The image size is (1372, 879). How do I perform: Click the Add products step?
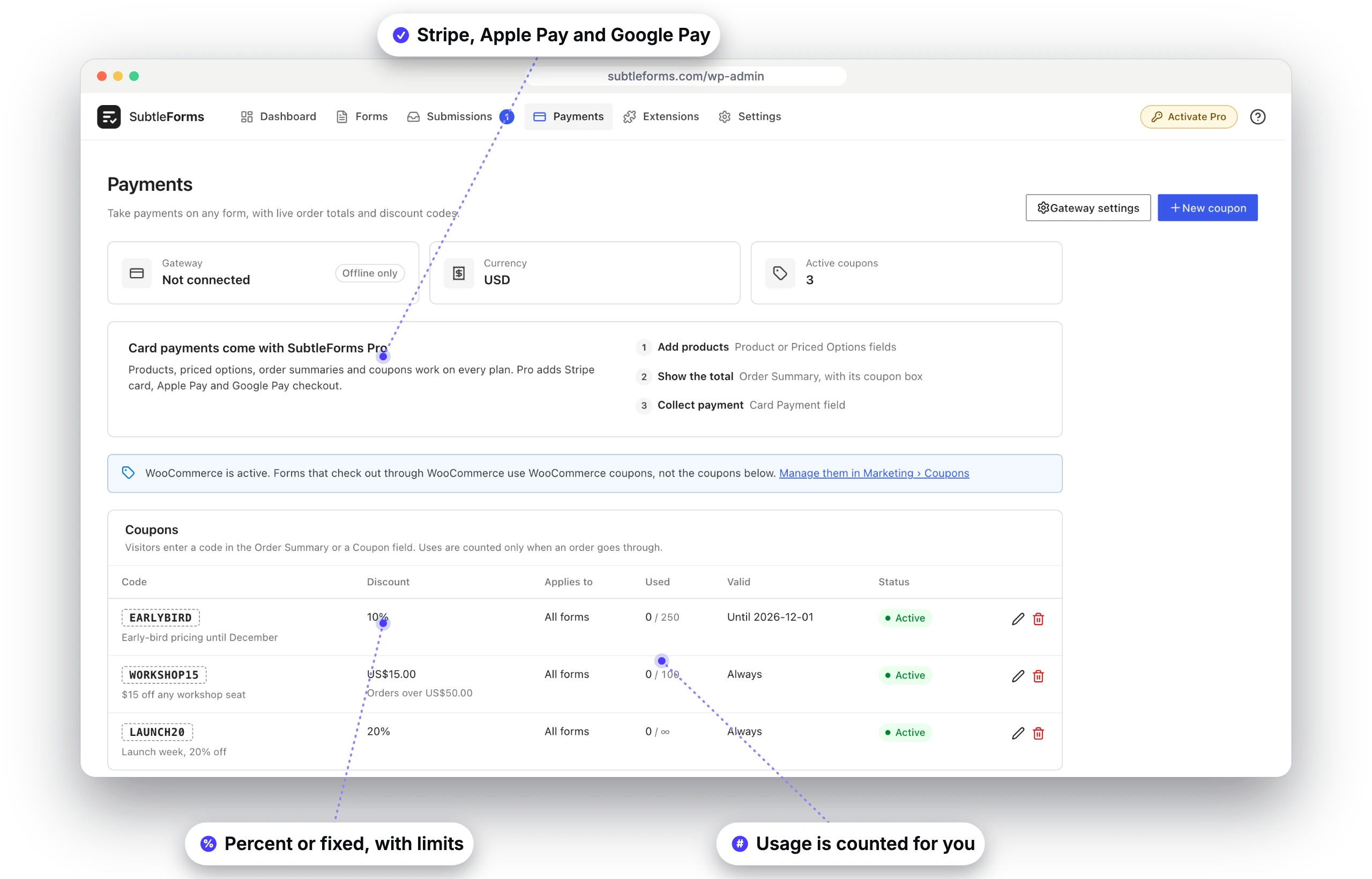coord(766,346)
